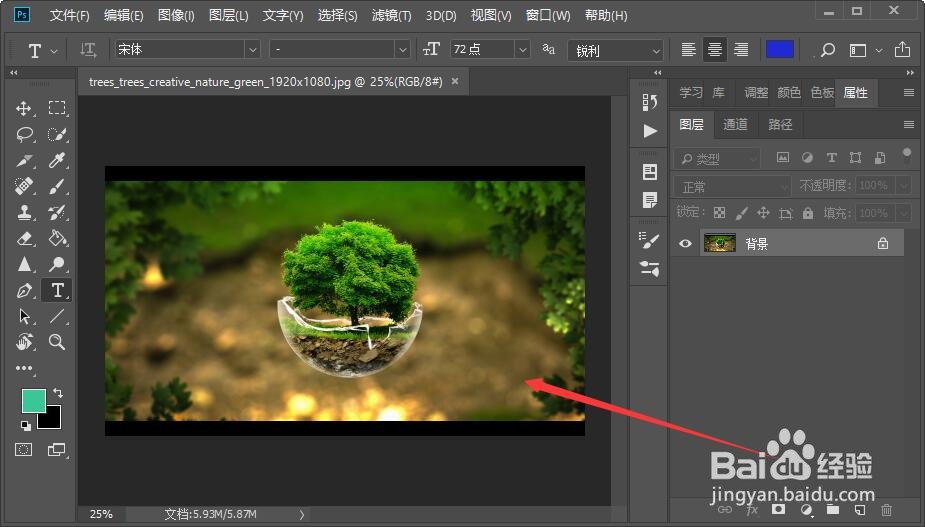Hide the 背景 layer visibility eye
The width and height of the screenshot is (925, 527).
(685, 243)
